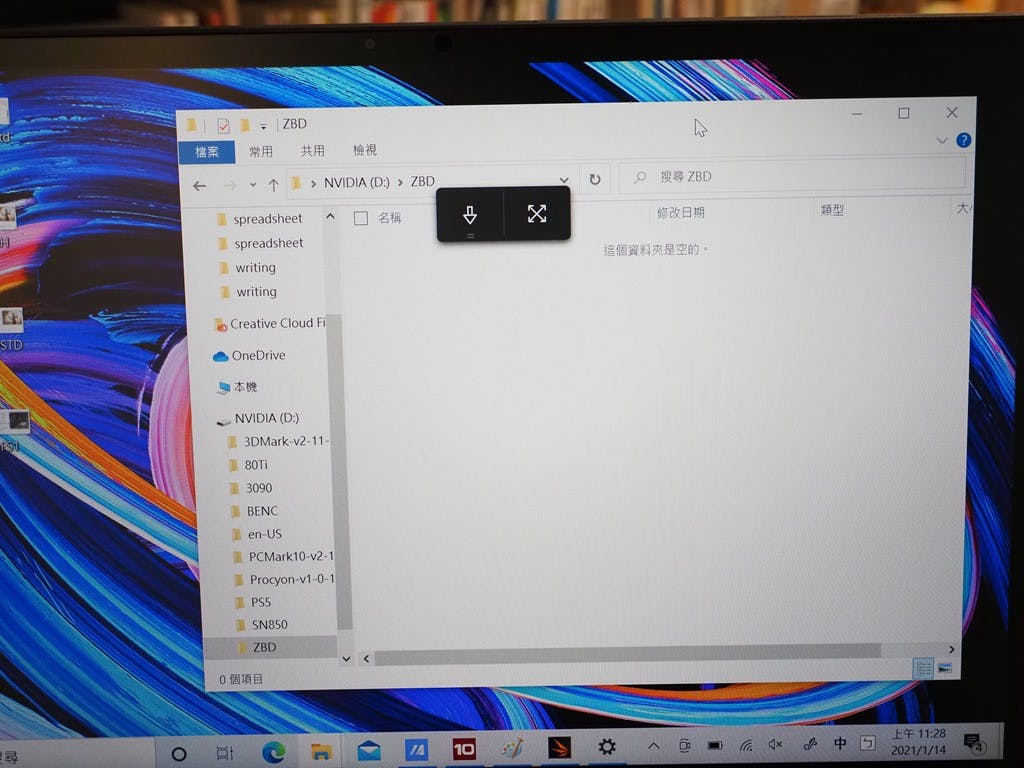Viewport: 1024px width, 768px height.
Task: Go up one folder level
Action: [274, 185]
